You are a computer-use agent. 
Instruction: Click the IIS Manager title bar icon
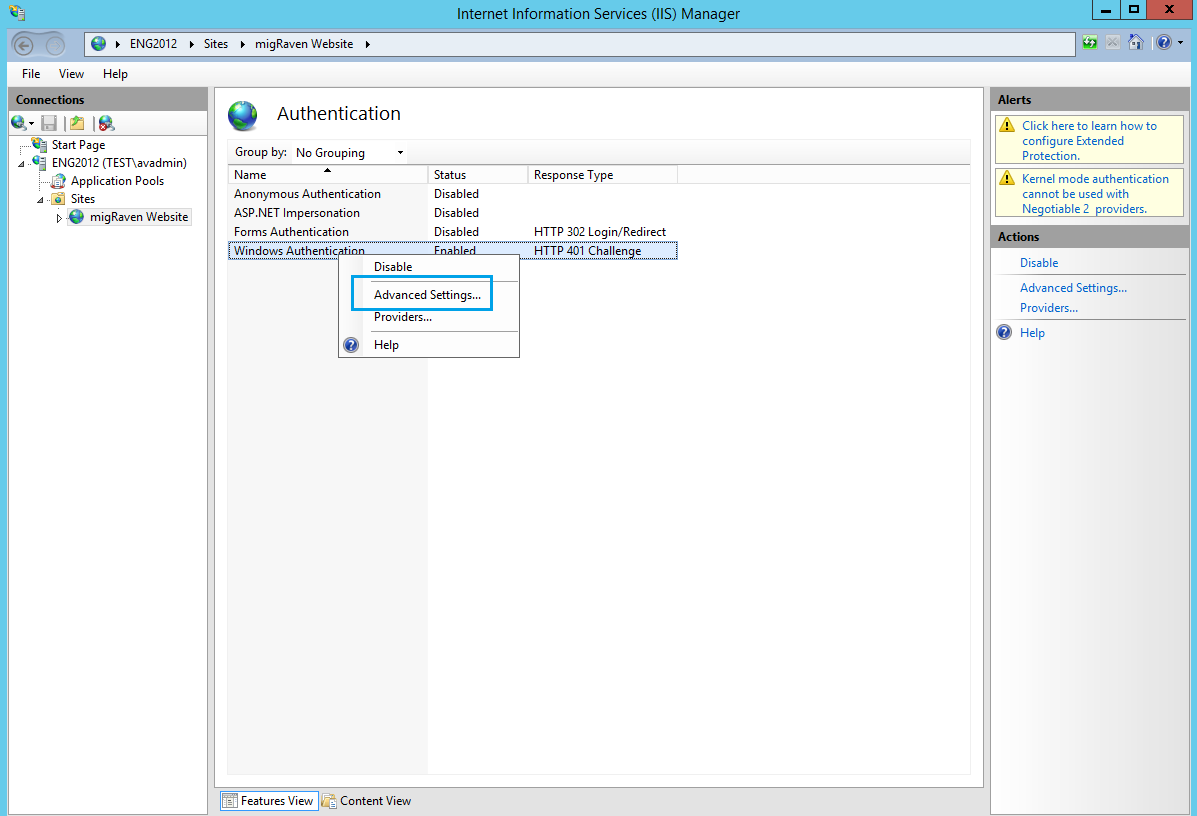[17, 13]
